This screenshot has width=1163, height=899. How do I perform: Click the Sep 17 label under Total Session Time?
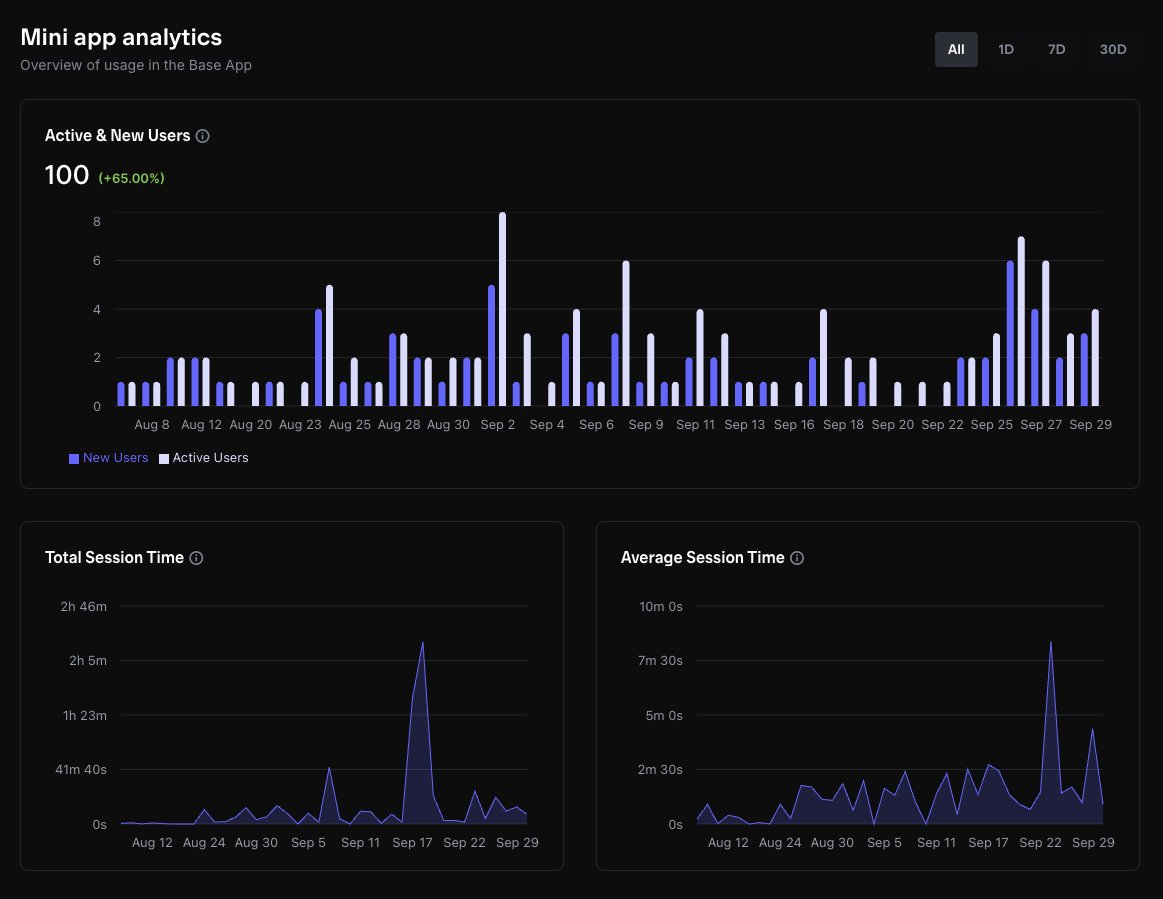pos(412,843)
